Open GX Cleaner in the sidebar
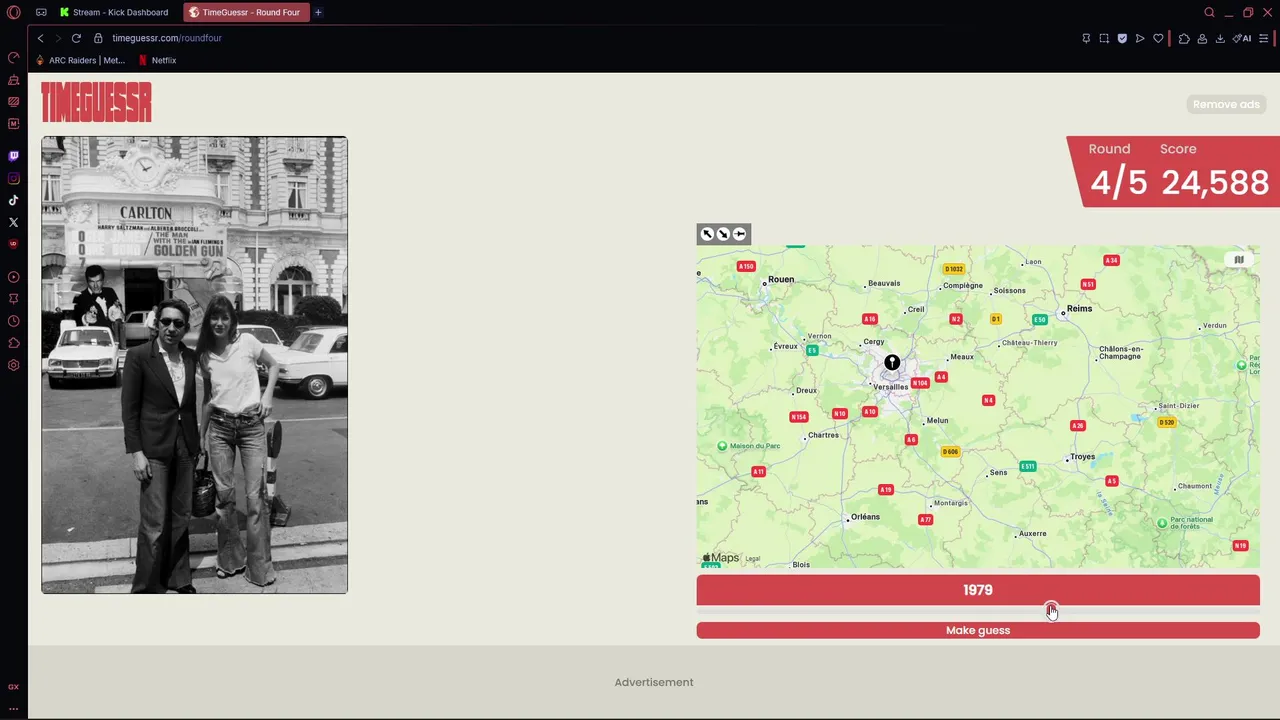Viewport: 1280px width, 720px height. pyautogui.click(x=13, y=79)
